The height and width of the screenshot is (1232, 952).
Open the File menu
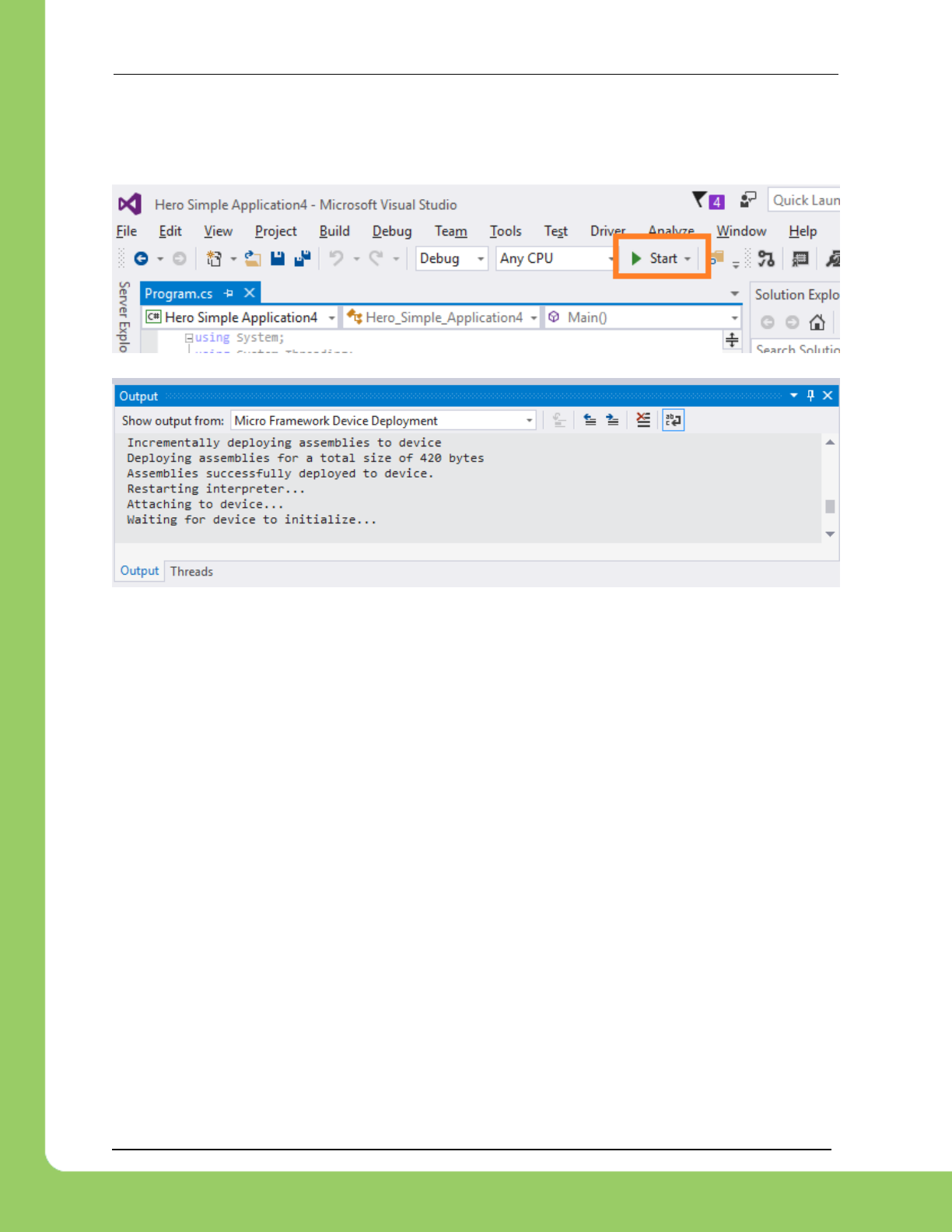click(x=126, y=231)
